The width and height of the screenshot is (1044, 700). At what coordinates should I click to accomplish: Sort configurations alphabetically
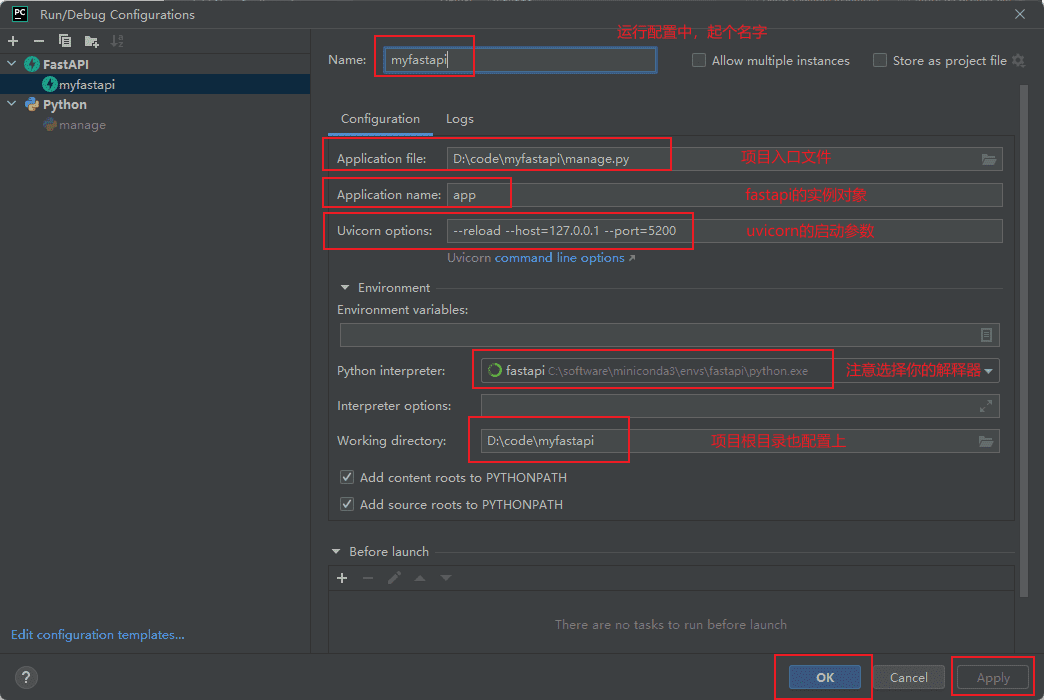point(117,41)
